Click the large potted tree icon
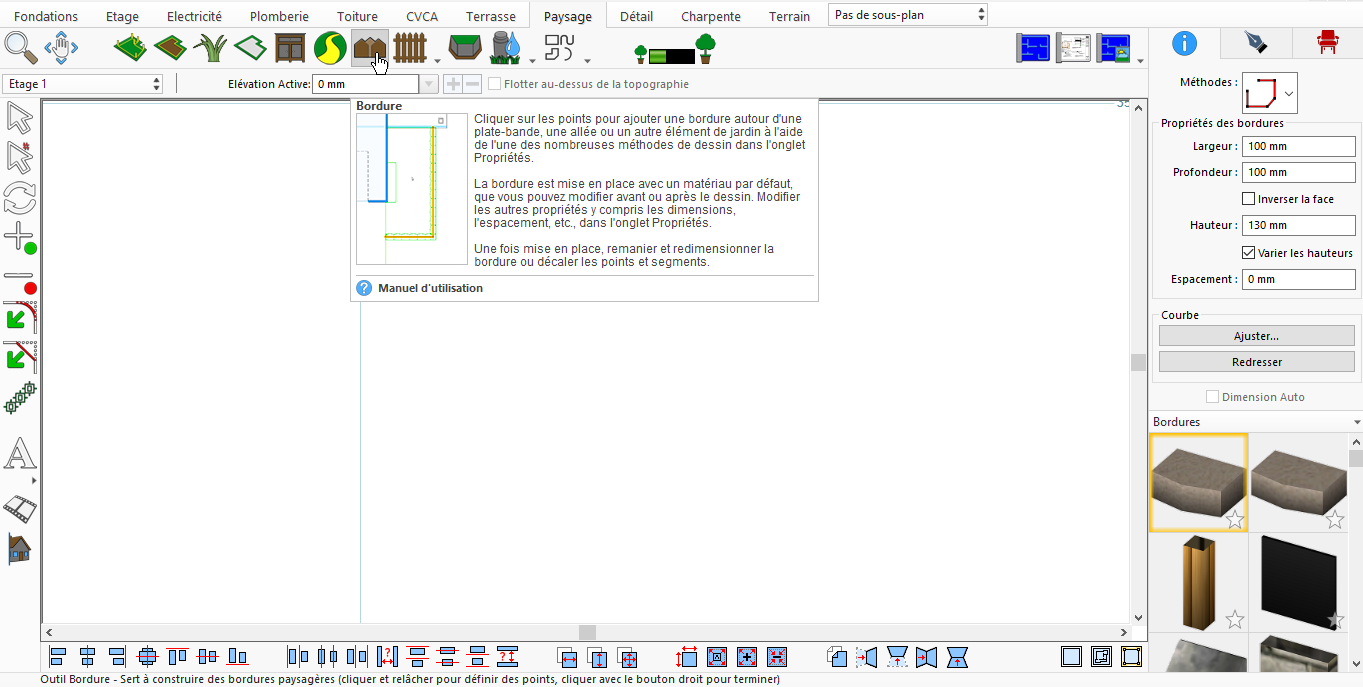The image size is (1363, 687). pyautogui.click(x=706, y=47)
